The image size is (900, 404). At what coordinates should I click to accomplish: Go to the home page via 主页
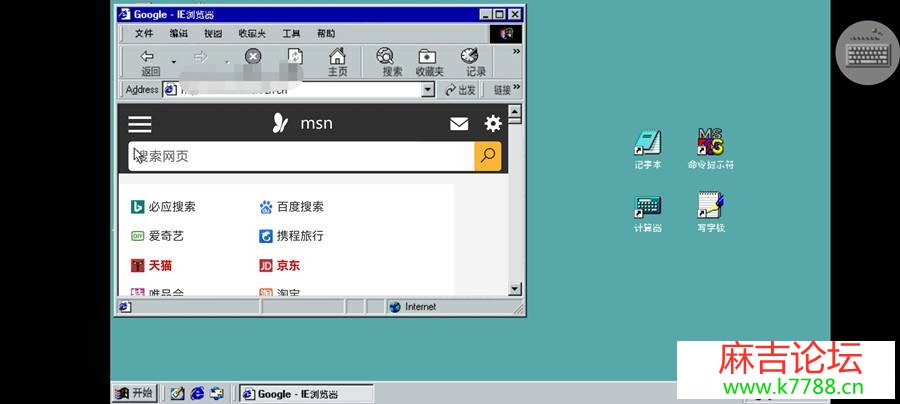coord(338,63)
